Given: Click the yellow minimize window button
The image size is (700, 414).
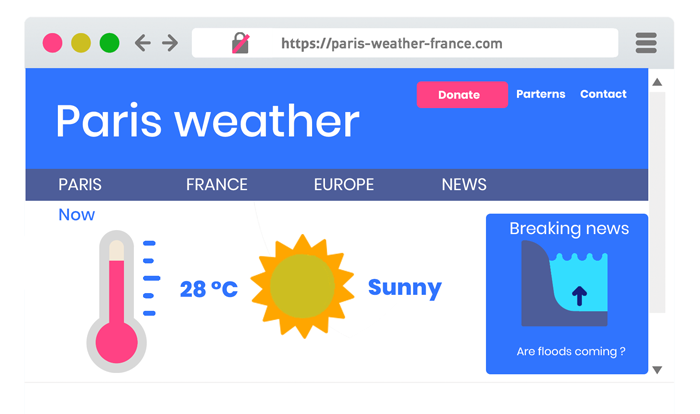Looking at the screenshot, I should click(x=81, y=43).
